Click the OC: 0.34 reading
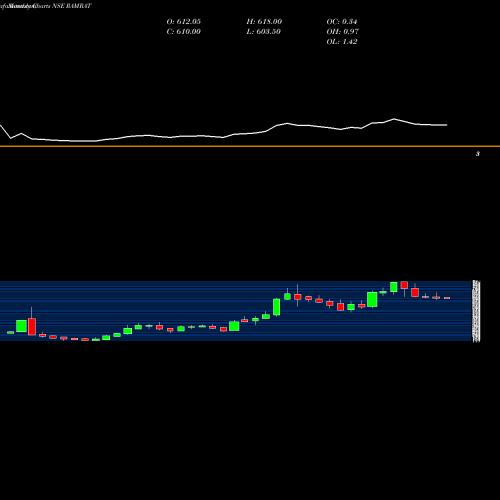This screenshot has height=500, width=500. point(342,22)
